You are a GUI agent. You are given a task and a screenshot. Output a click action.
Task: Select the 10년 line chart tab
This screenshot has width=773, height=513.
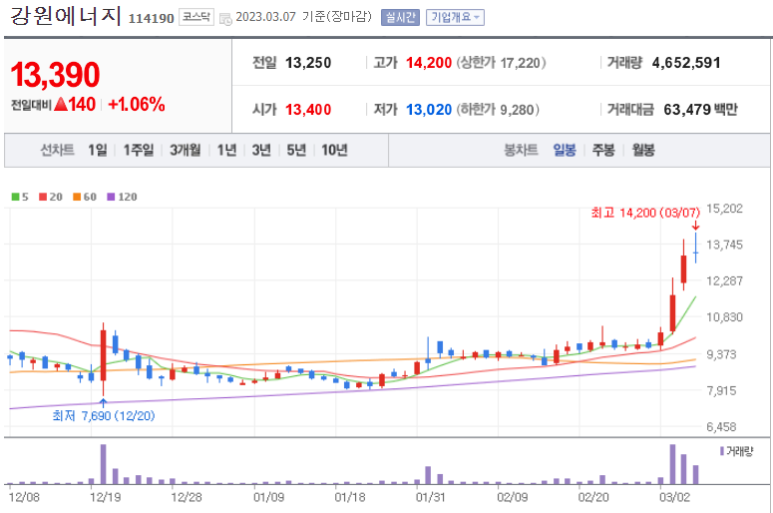pyautogui.click(x=334, y=150)
